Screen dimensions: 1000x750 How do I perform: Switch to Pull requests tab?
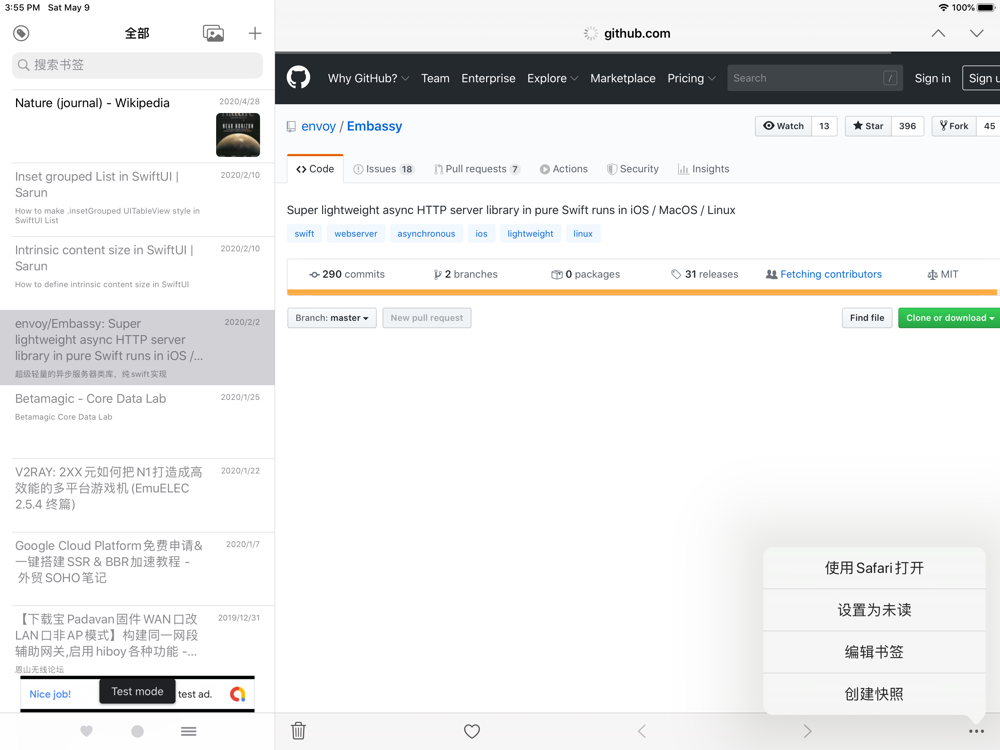(477, 169)
